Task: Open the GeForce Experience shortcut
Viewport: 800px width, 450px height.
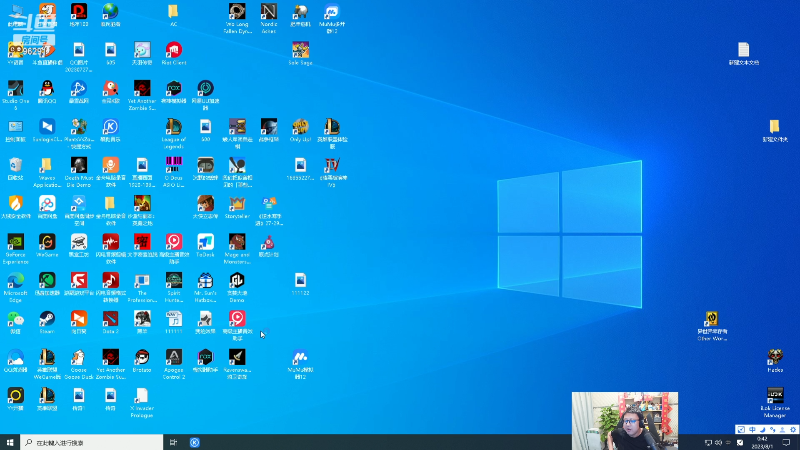Action: pyautogui.click(x=15, y=249)
